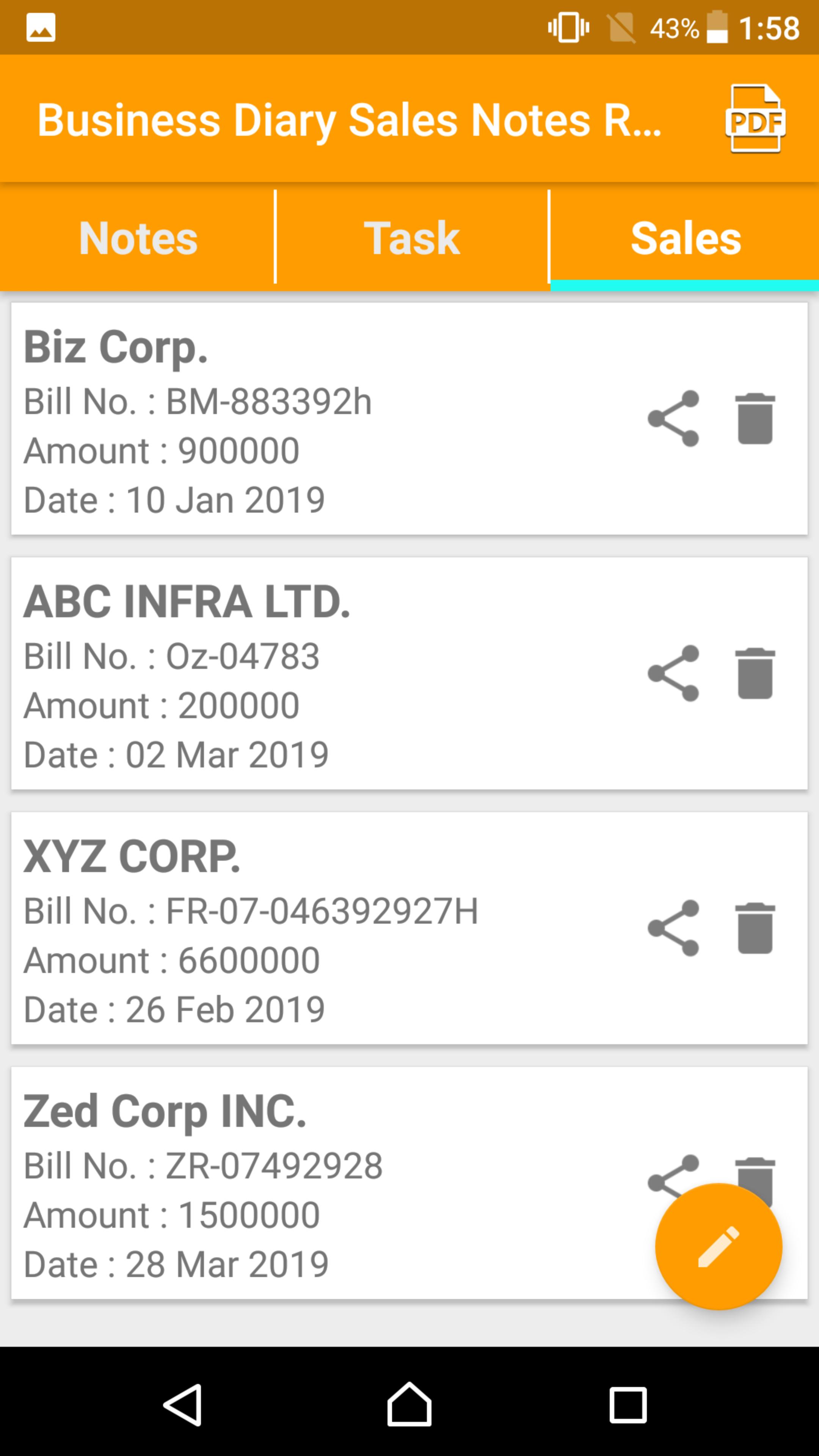Tap the orange pencil add button
Viewport: 819px width, 1456px height.
719,1246
